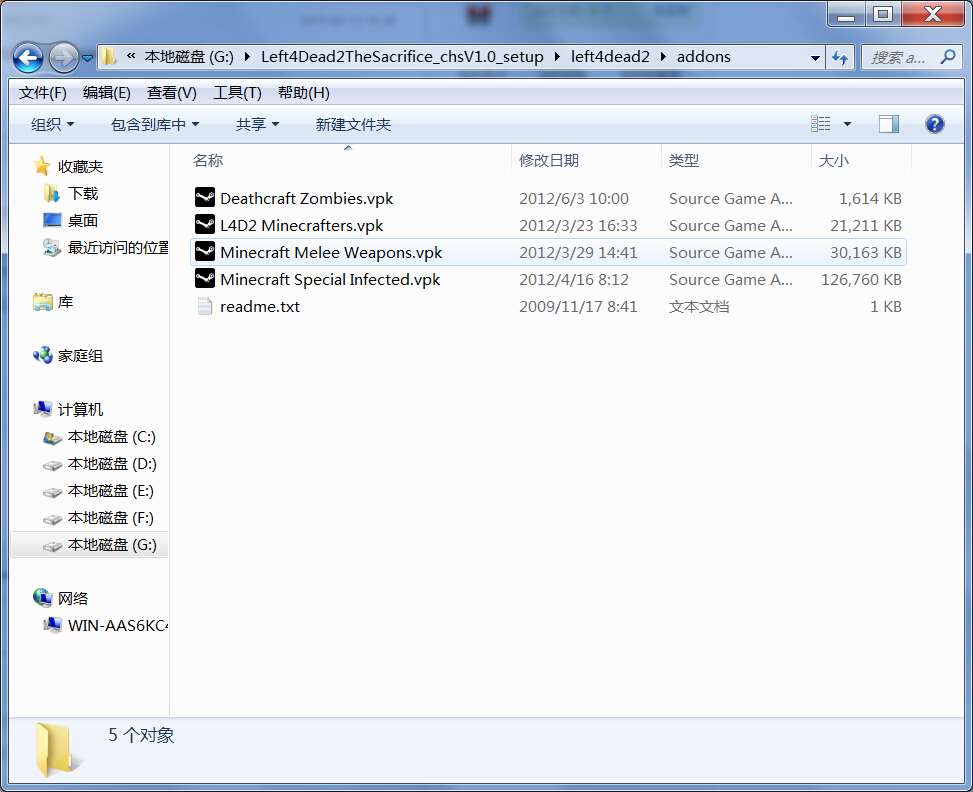Click addons breadcrumb segment
Image resolution: width=973 pixels, height=792 pixels.
[x=704, y=57]
